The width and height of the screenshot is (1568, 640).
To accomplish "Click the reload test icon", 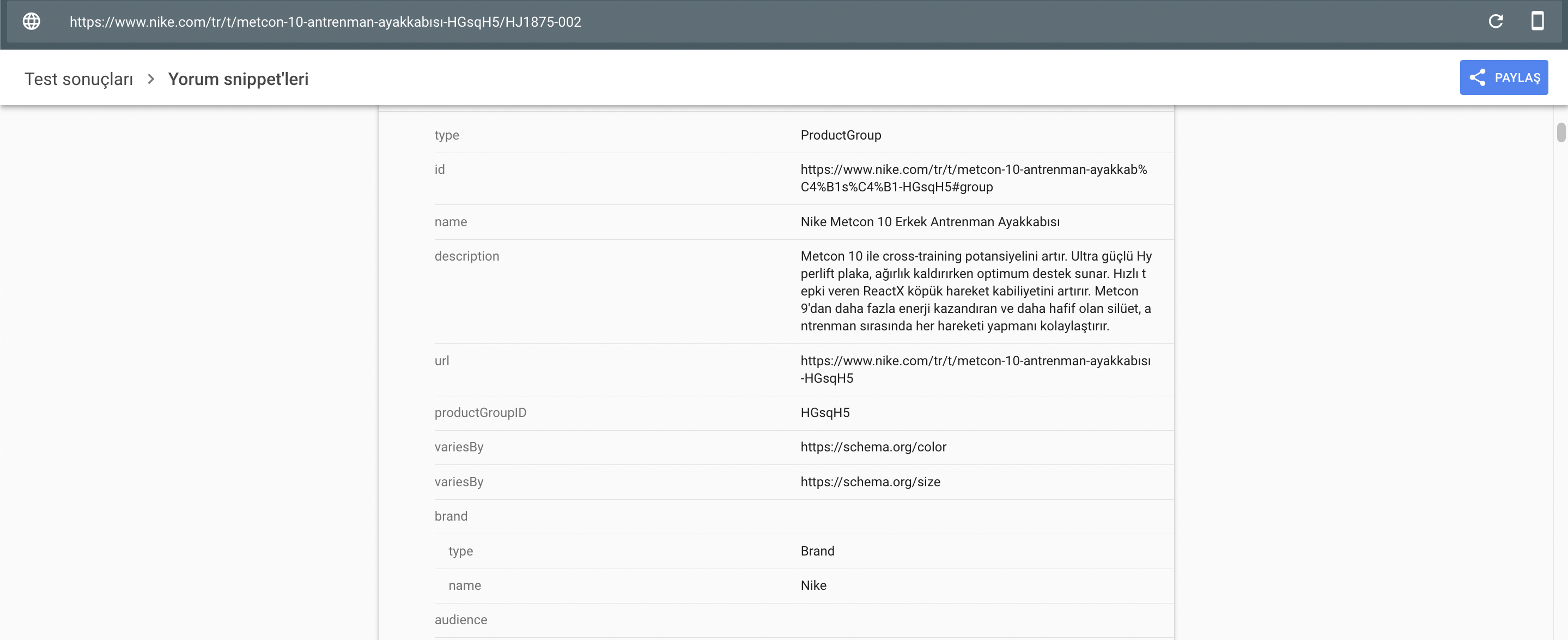I will pos(1495,21).
